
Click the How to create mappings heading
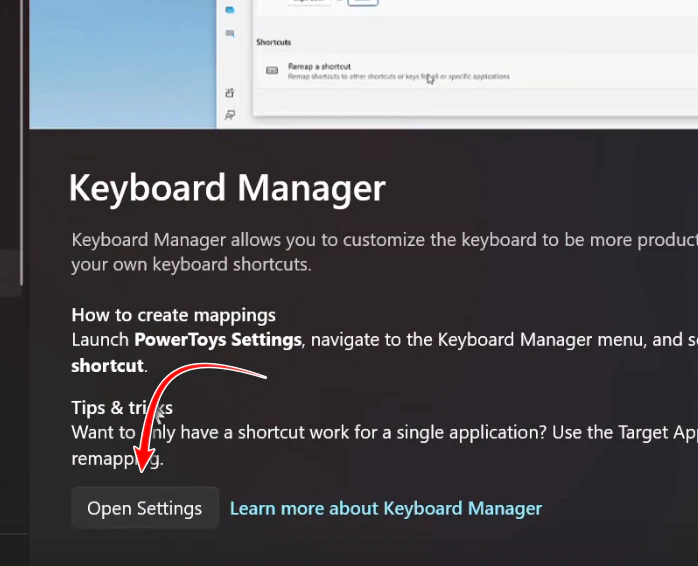(x=174, y=315)
